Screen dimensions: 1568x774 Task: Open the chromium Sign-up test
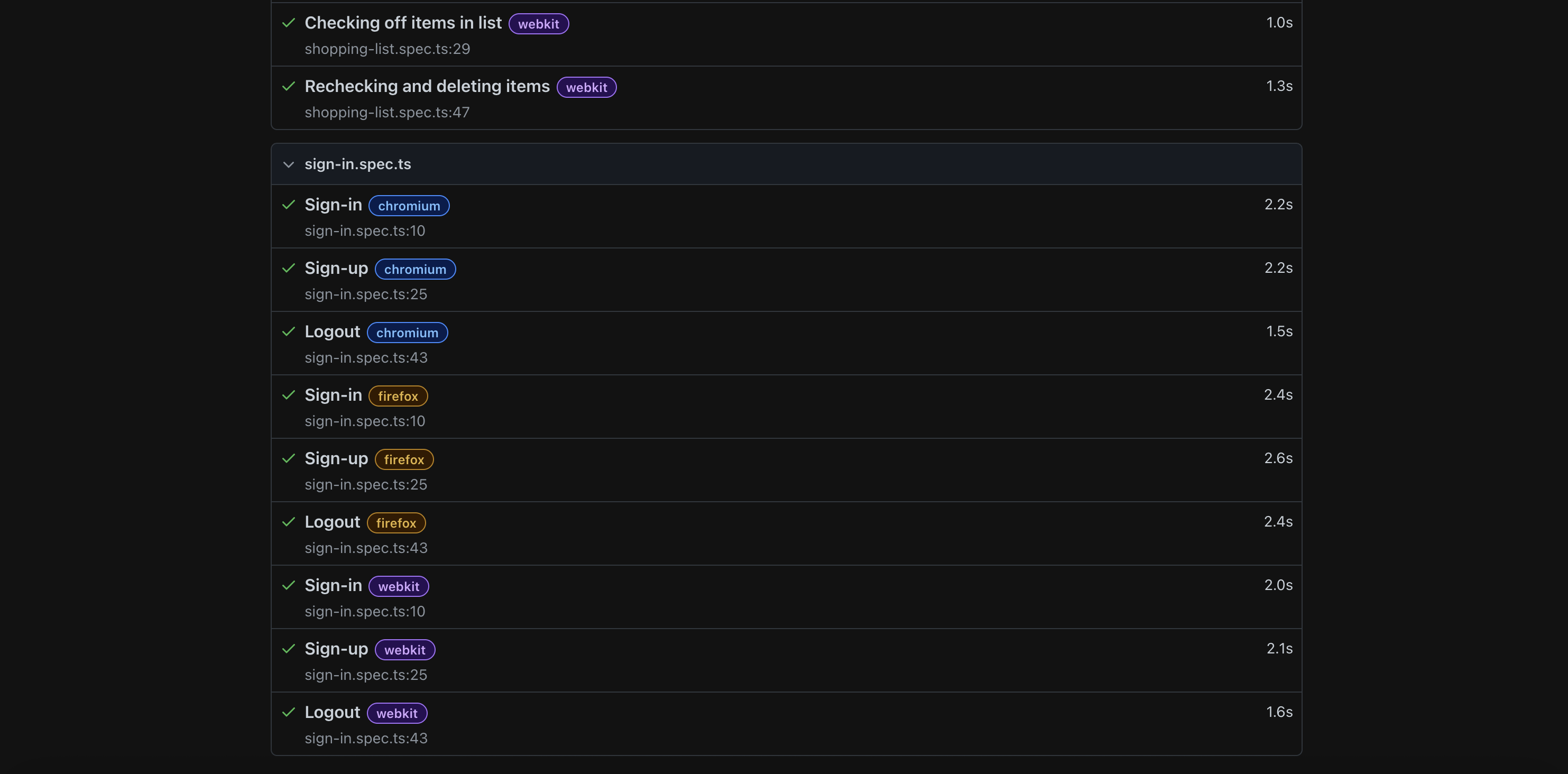(336, 268)
